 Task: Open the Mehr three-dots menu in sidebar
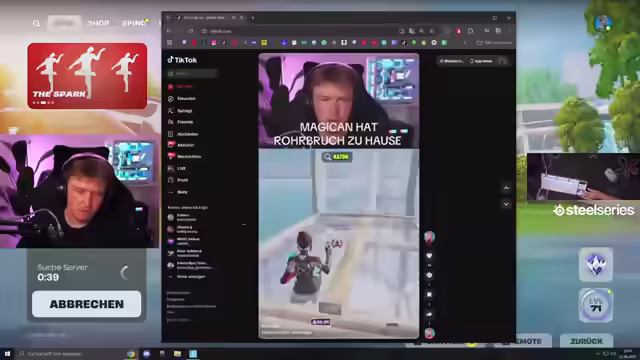pyautogui.click(x=178, y=192)
